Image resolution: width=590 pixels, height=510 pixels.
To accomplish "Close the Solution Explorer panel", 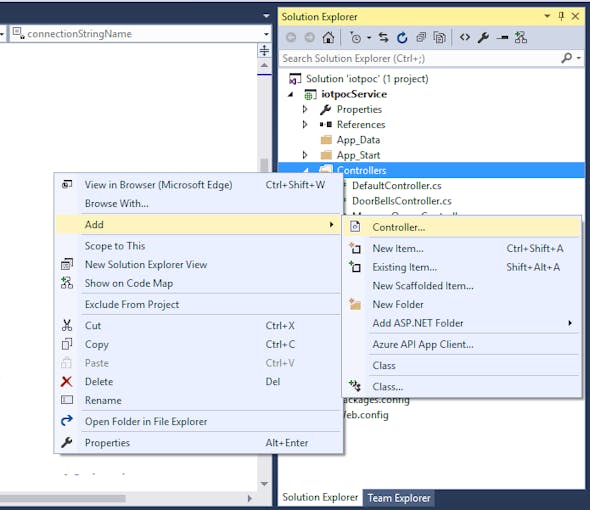I will [575, 16].
